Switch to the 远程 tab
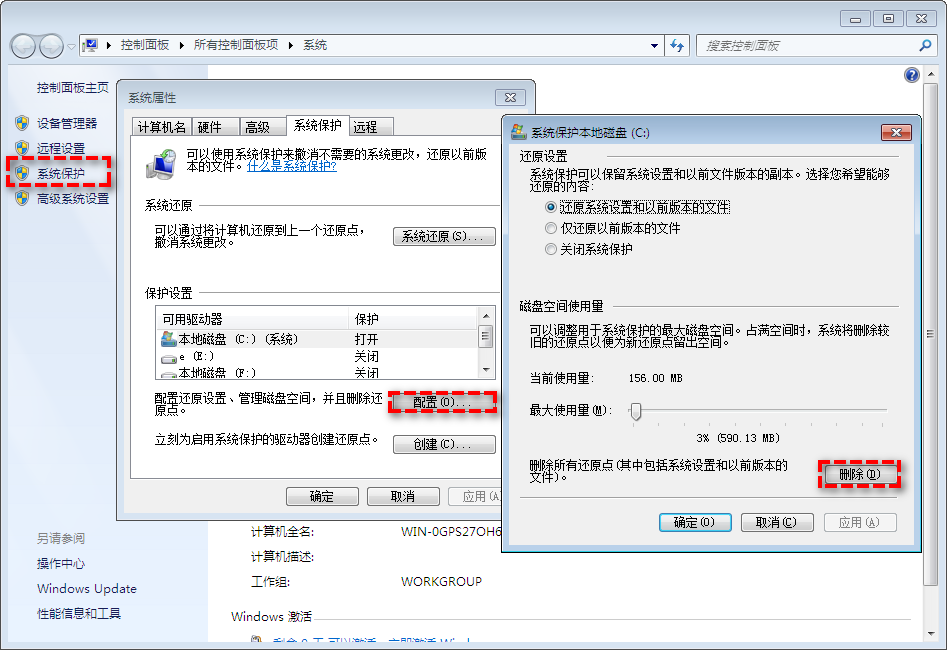 [x=371, y=127]
